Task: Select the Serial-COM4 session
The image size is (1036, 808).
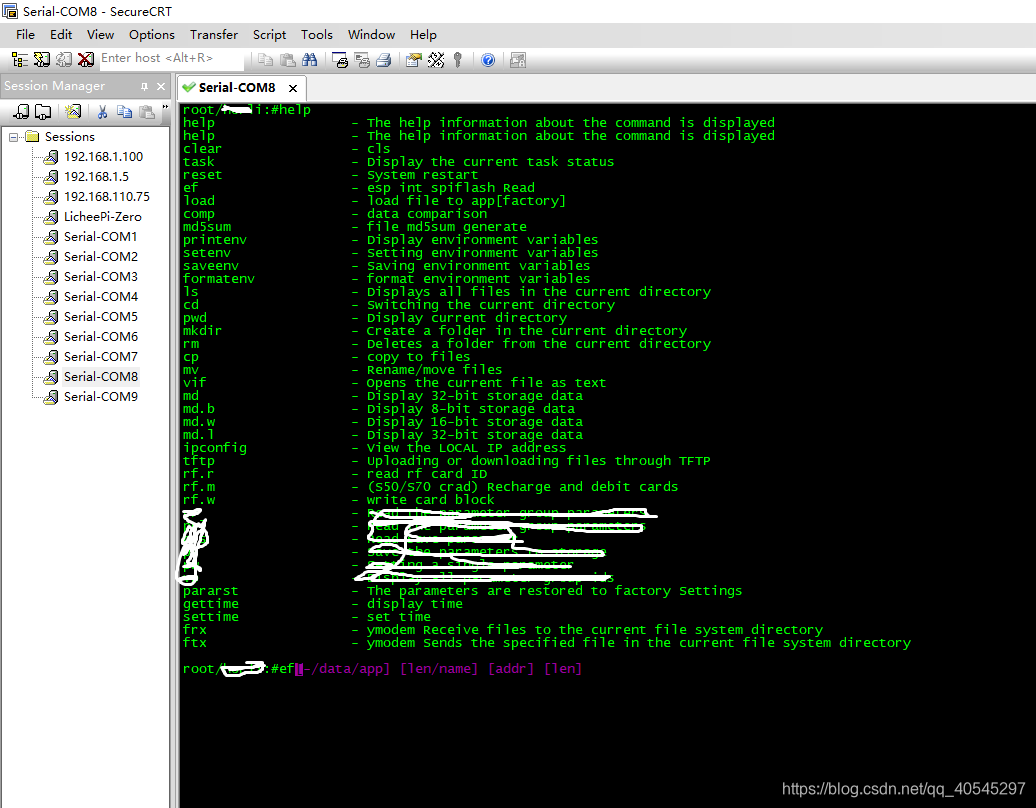Action: pyautogui.click(x=100, y=297)
